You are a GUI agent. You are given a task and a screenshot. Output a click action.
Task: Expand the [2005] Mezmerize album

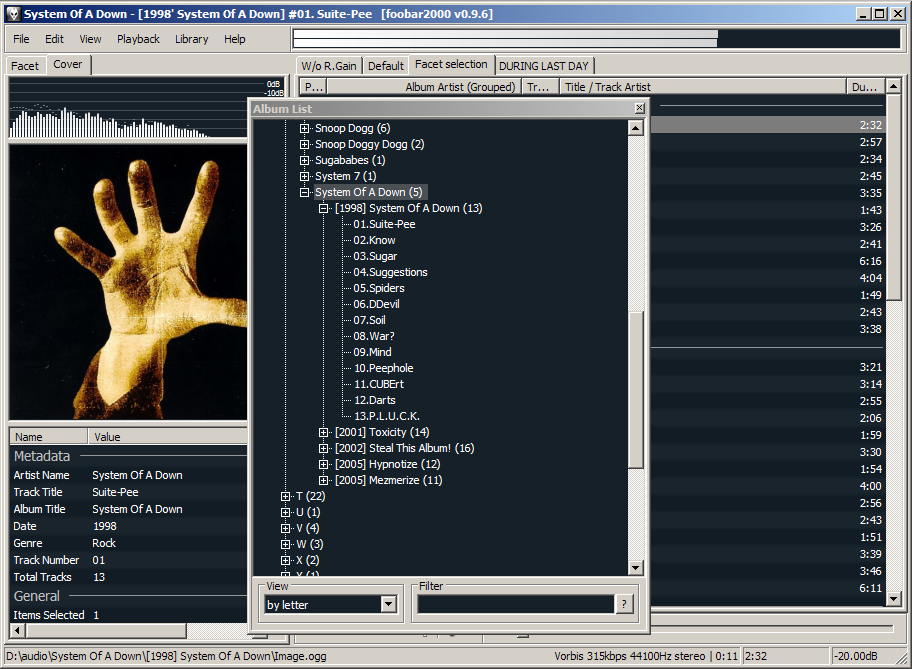coord(323,480)
